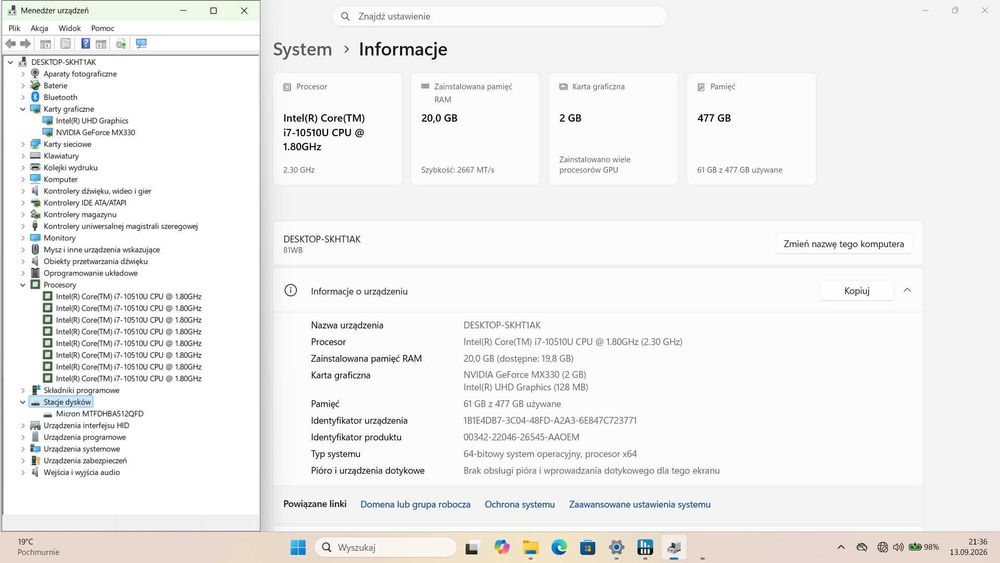Open Microsoft Store from the taskbar

(587, 547)
